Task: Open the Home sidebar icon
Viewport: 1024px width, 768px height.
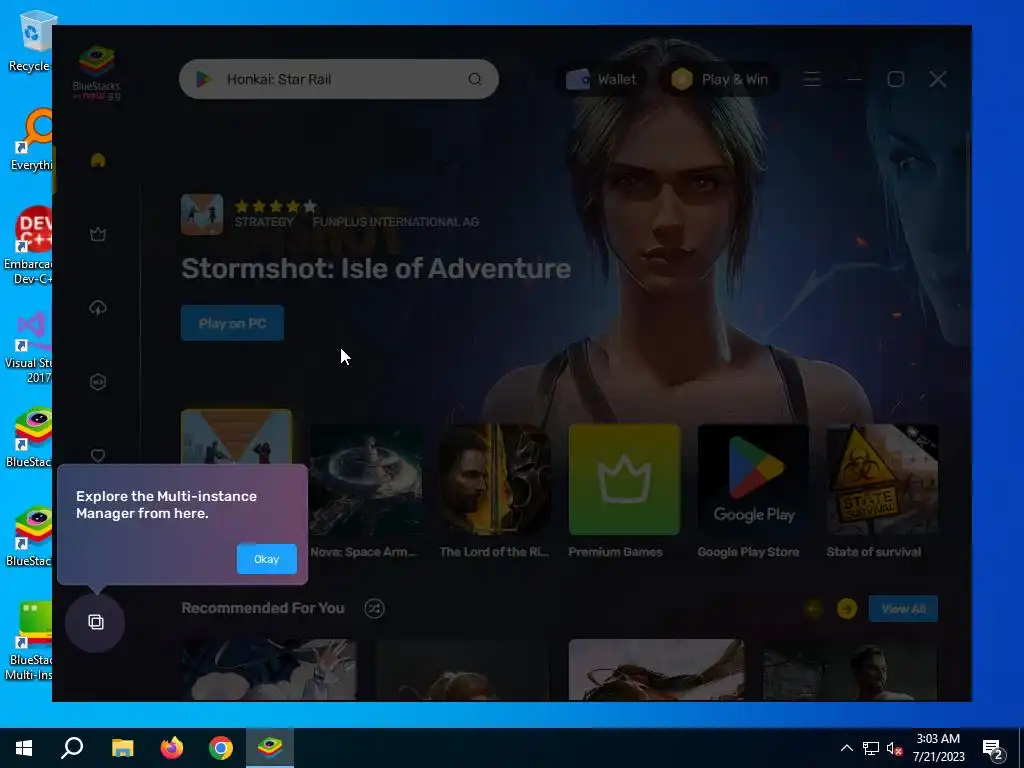Action: point(98,160)
